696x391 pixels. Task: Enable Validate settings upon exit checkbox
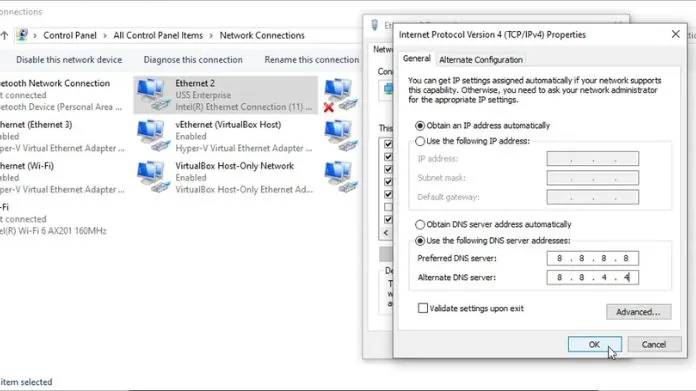click(x=423, y=308)
